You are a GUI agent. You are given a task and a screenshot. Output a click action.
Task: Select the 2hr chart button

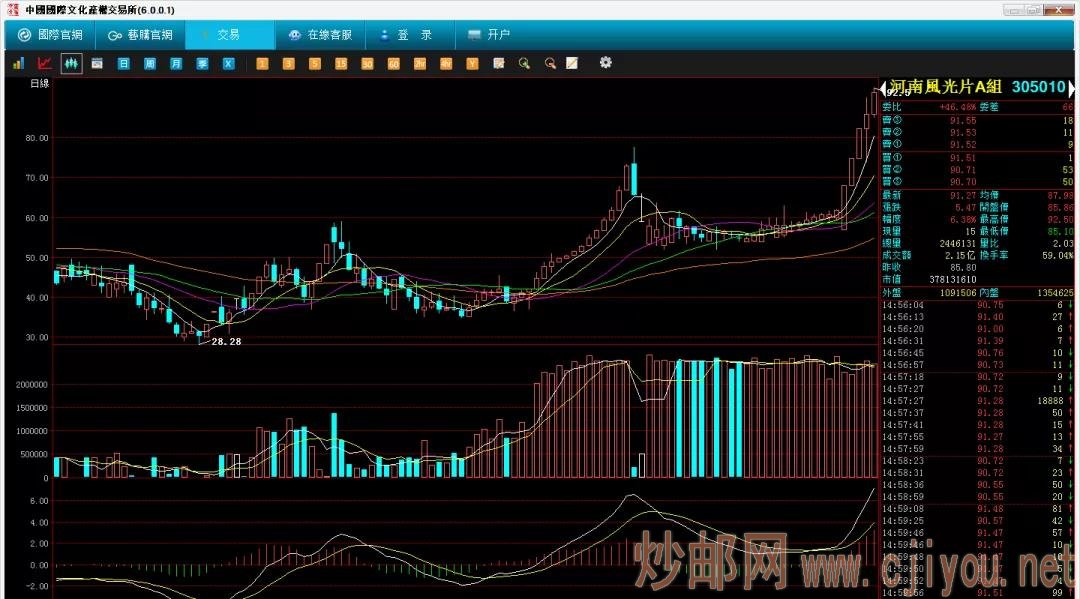click(419, 63)
